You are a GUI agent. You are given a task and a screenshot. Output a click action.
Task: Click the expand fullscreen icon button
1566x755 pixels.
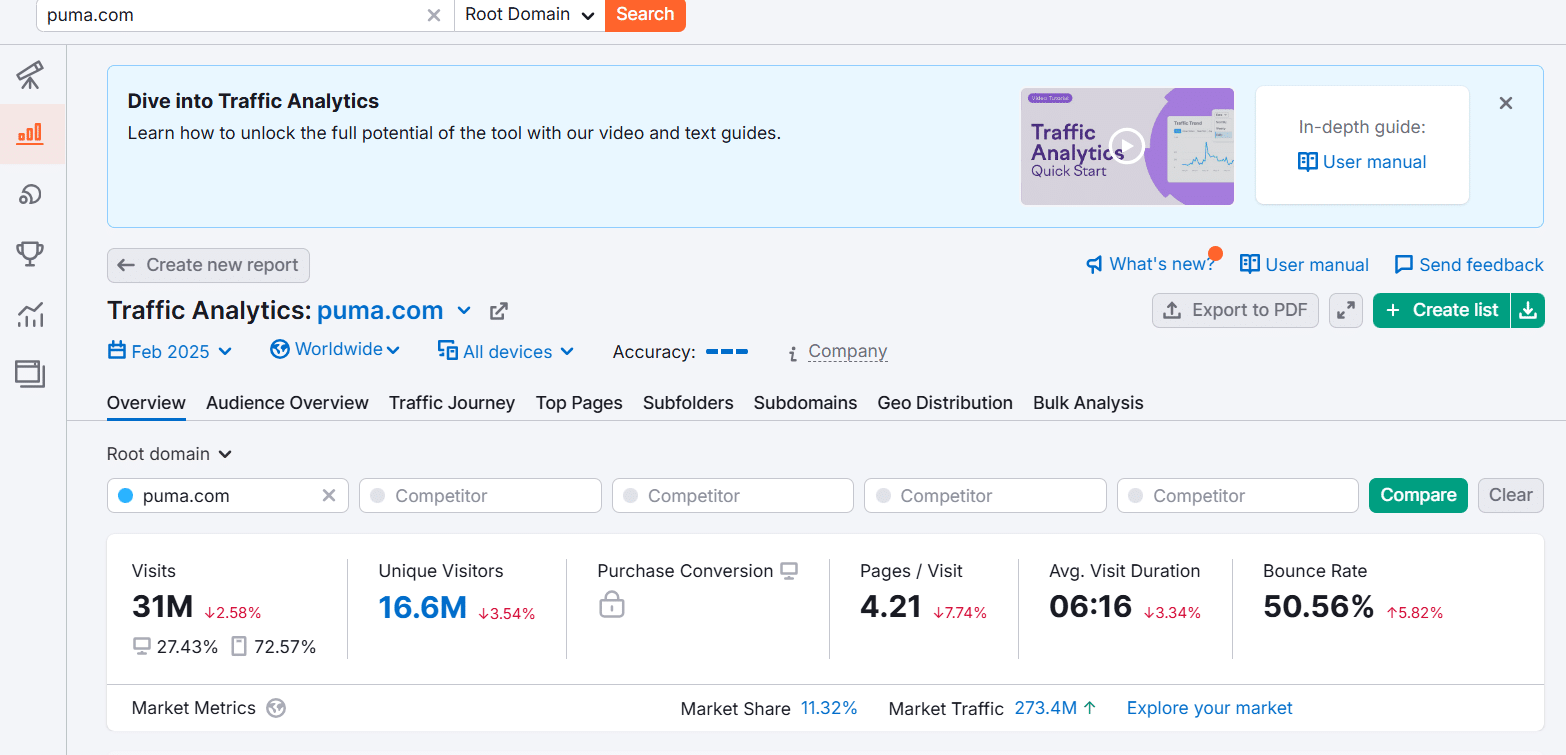[1346, 310]
